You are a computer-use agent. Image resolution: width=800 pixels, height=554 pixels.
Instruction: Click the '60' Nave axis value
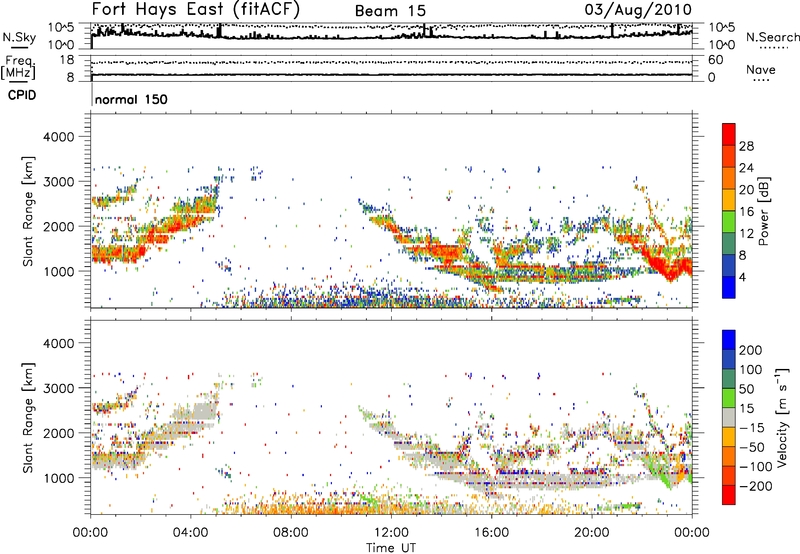715,60
